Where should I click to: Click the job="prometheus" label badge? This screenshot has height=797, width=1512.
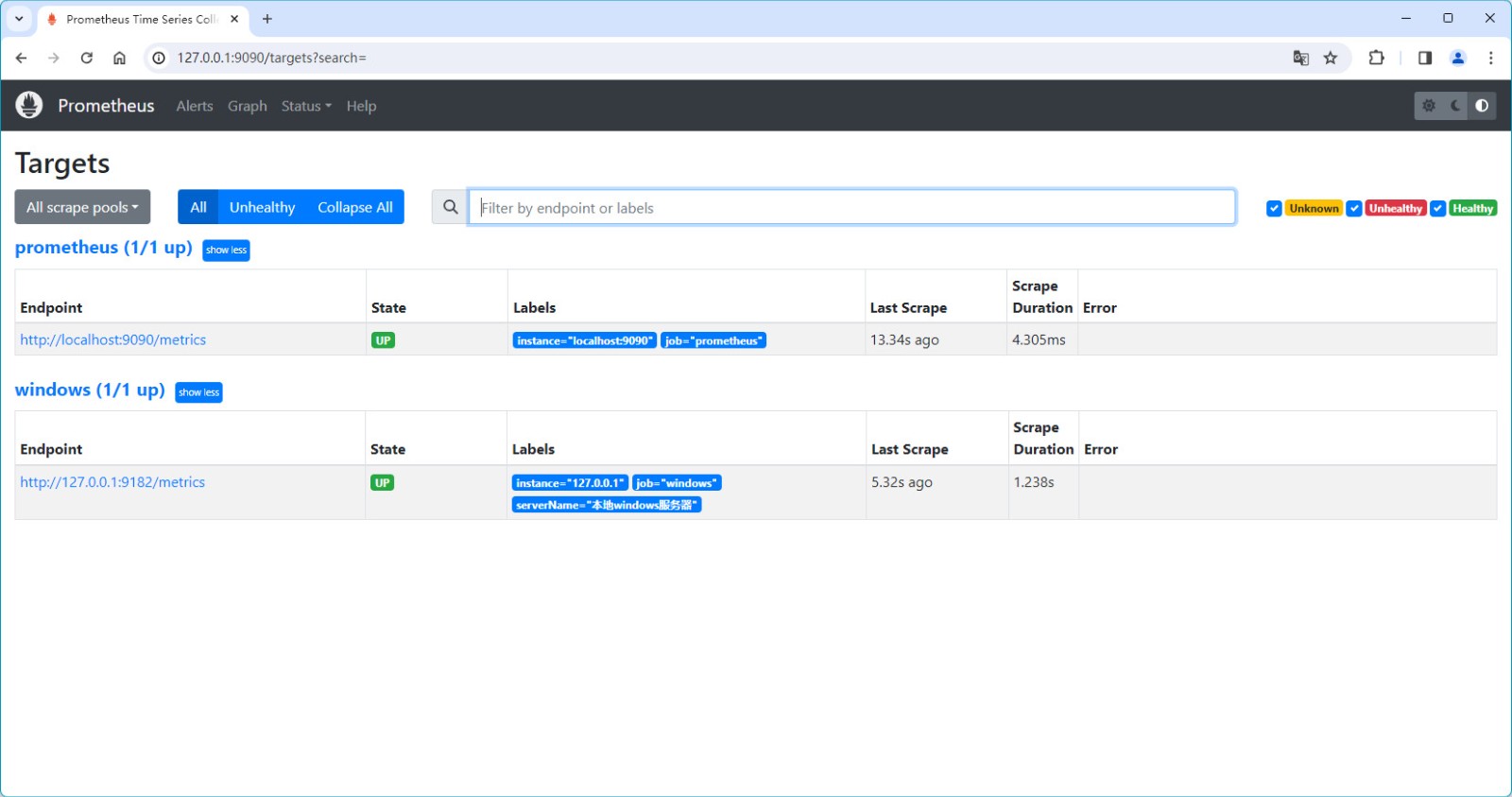click(713, 340)
